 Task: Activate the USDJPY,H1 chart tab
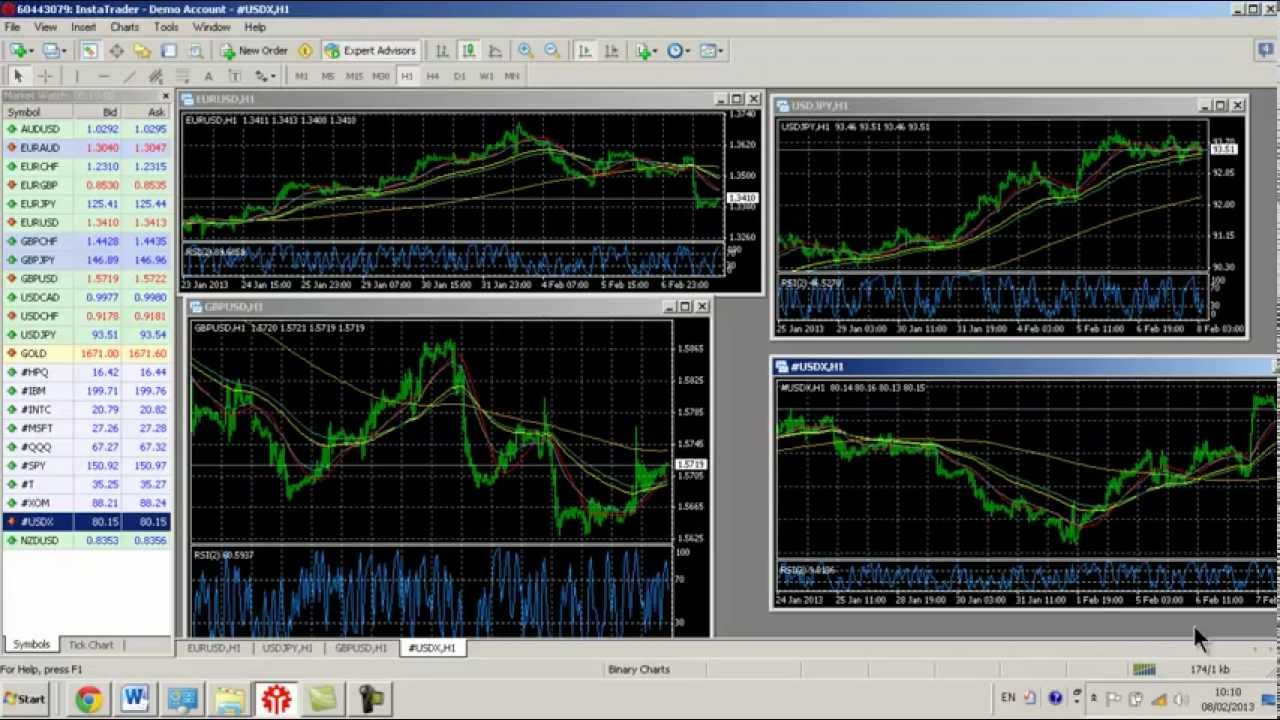coord(288,648)
